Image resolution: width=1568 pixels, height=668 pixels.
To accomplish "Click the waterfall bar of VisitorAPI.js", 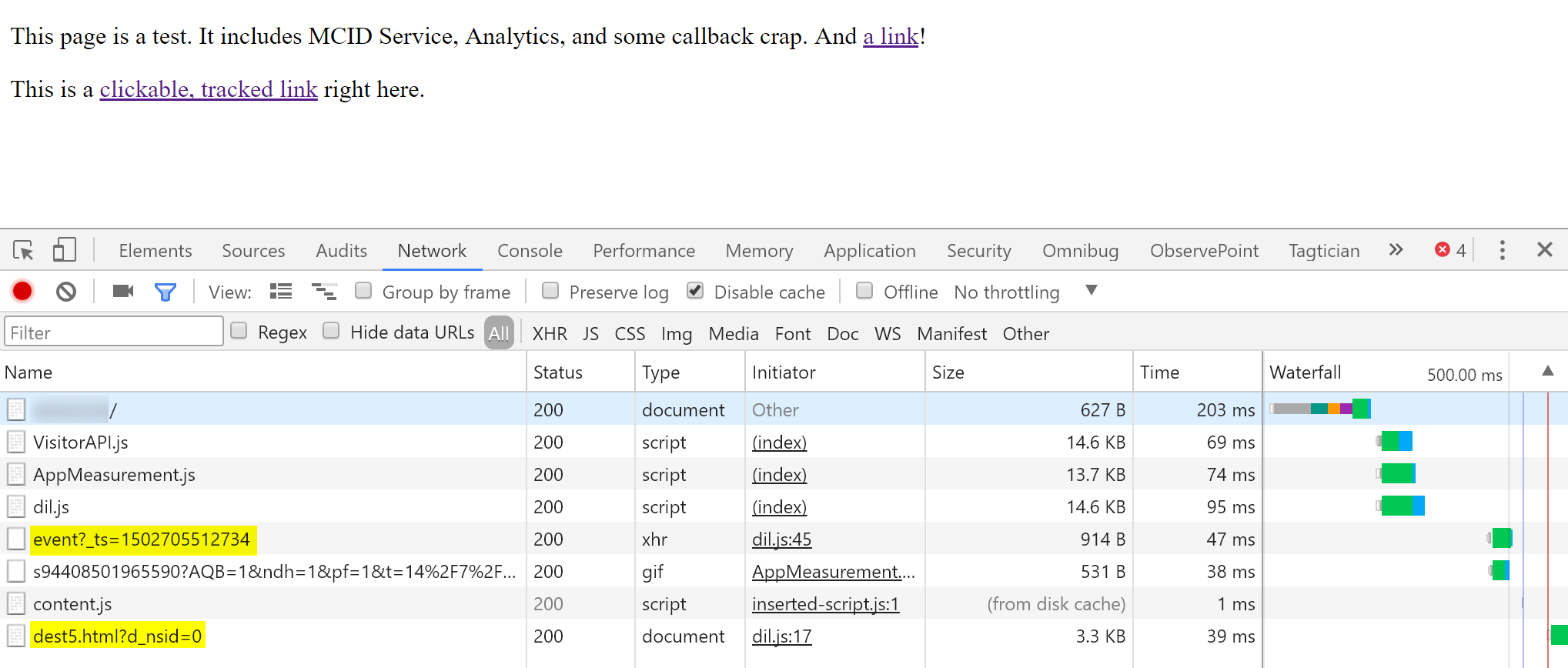I will [1396, 442].
